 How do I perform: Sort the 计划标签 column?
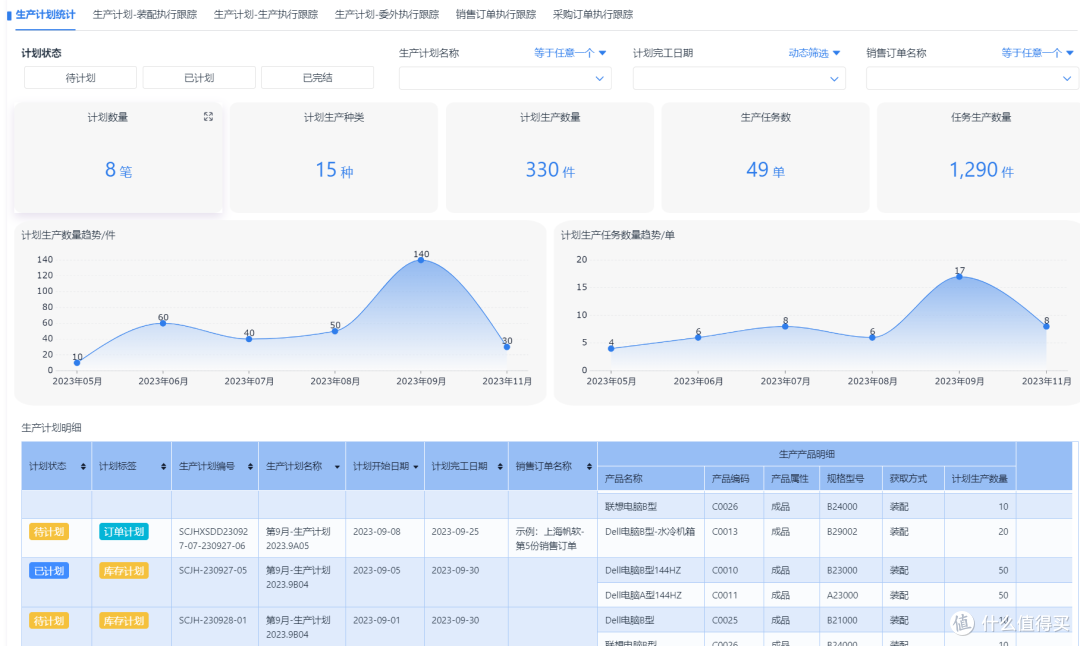(x=163, y=466)
